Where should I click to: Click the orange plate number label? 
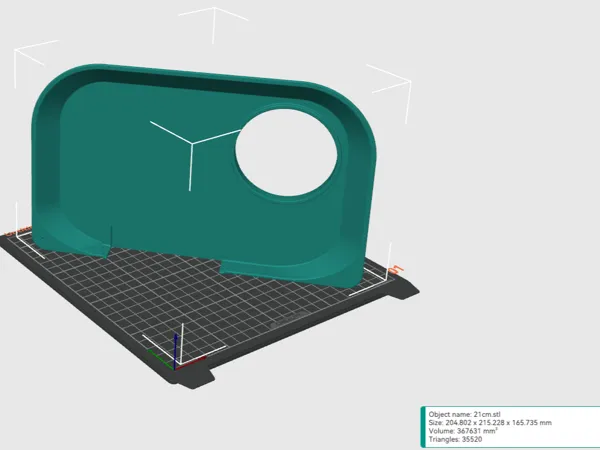[396, 270]
